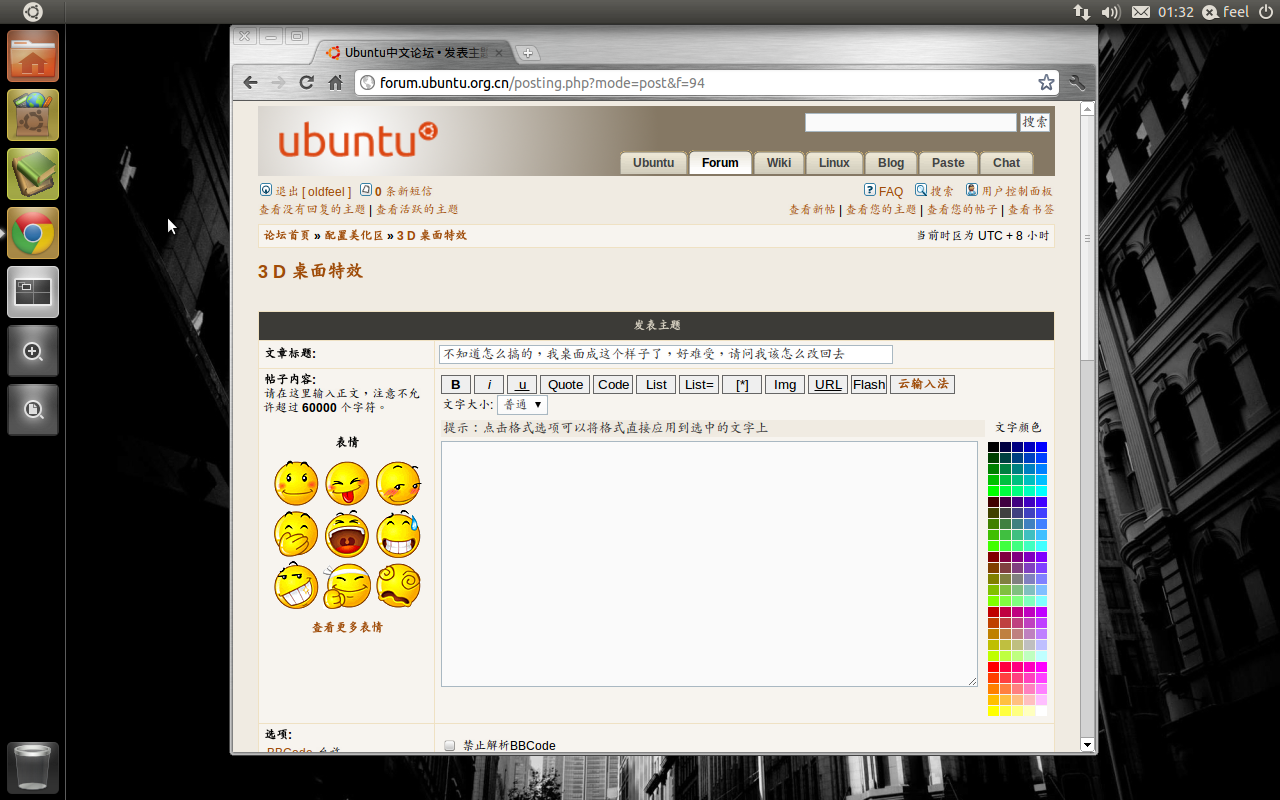The width and height of the screenshot is (1280, 800).
Task: Click the 文章标题 title input field
Action: 665,354
